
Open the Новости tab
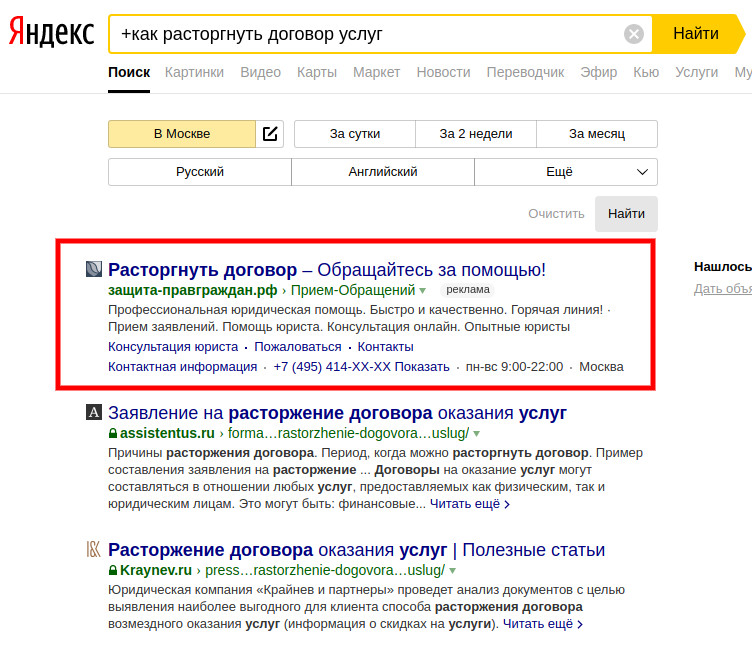click(443, 72)
